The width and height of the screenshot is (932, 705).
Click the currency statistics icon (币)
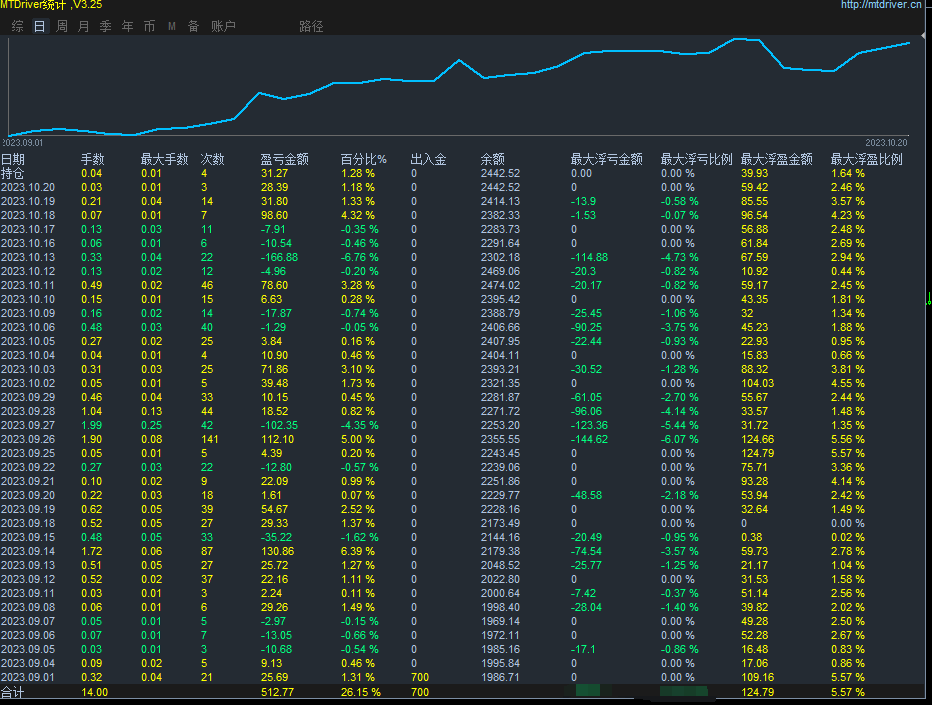[x=149, y=26]
